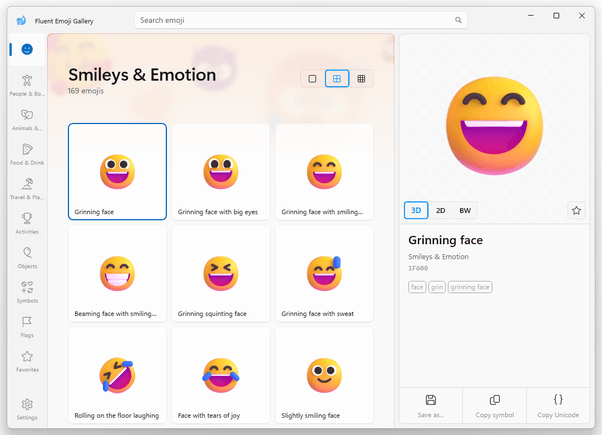Viewport: 602px width, 435px height.
Task: Click Copy Unicode button
Action: (x=558, y=406)
